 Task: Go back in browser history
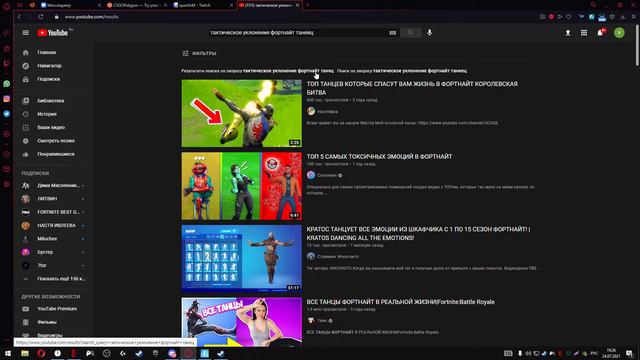coord(19,17)
